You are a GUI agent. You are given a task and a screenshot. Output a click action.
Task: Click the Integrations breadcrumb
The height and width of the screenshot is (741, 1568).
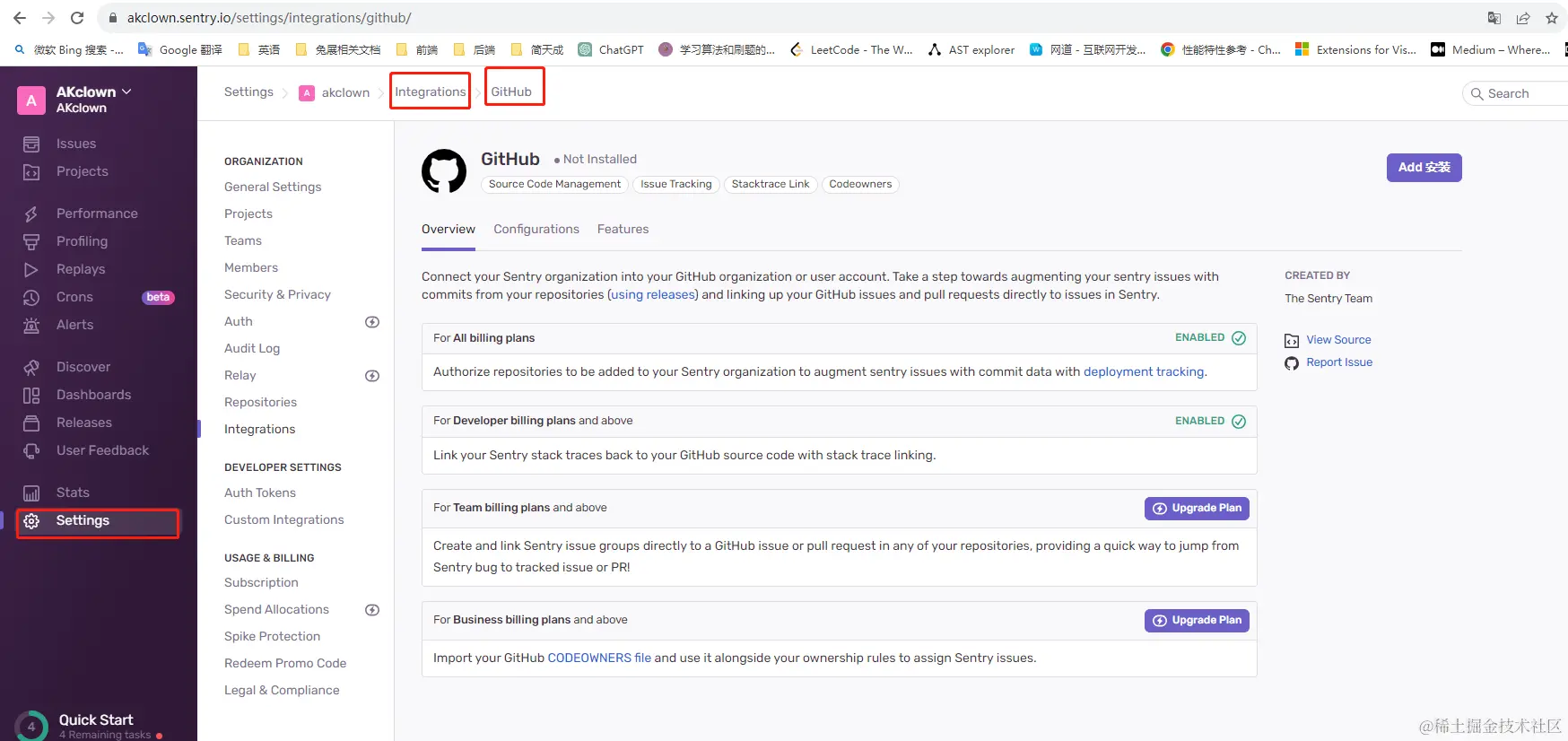click(x=431, y=92)
